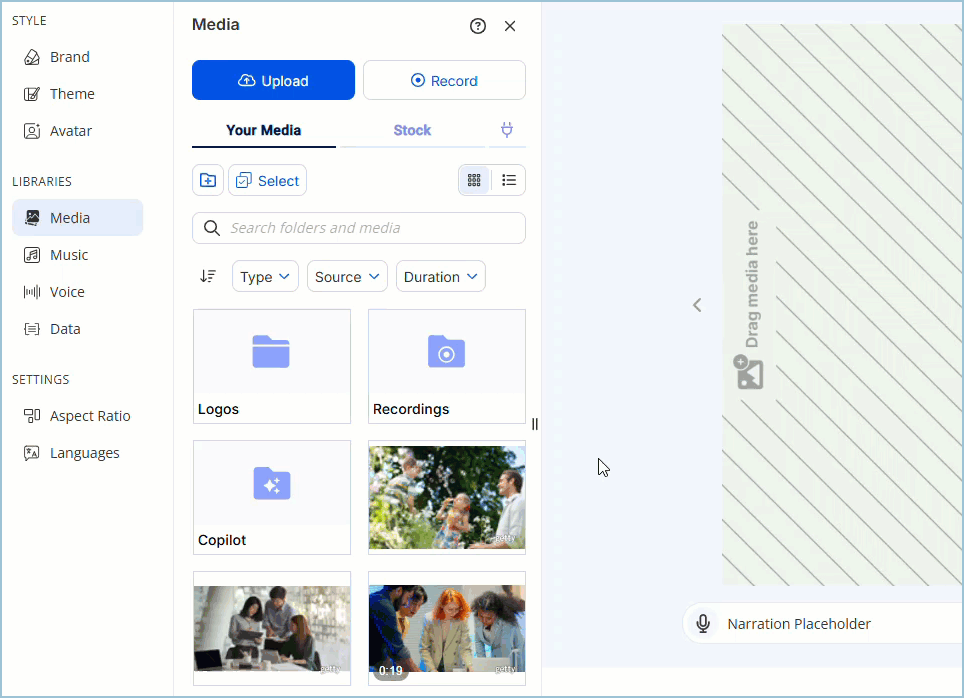964x698 pixels.
Task: Expand the Type filter dropdown
Action: pyautogui.click(x=265, y=277)
